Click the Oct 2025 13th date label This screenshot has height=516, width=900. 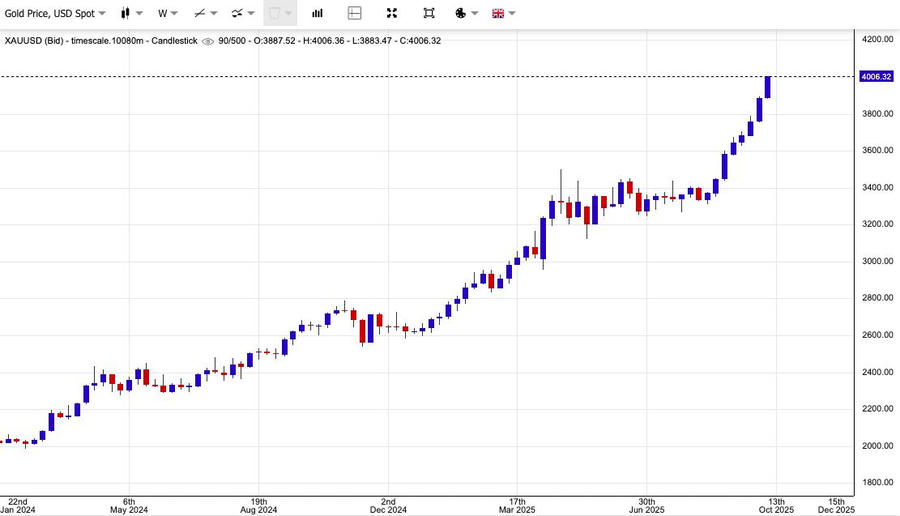point(776,505)
